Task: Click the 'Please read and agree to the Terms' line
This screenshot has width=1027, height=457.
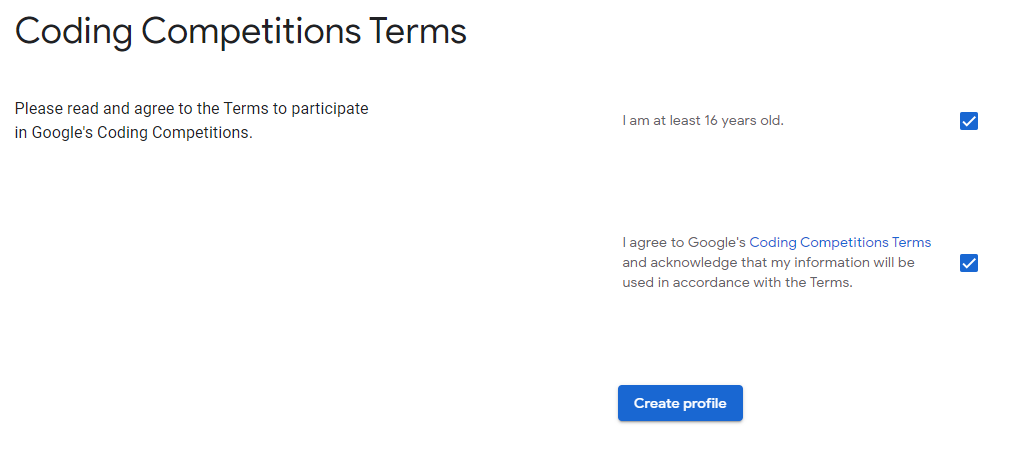Action: click(191, 108)
